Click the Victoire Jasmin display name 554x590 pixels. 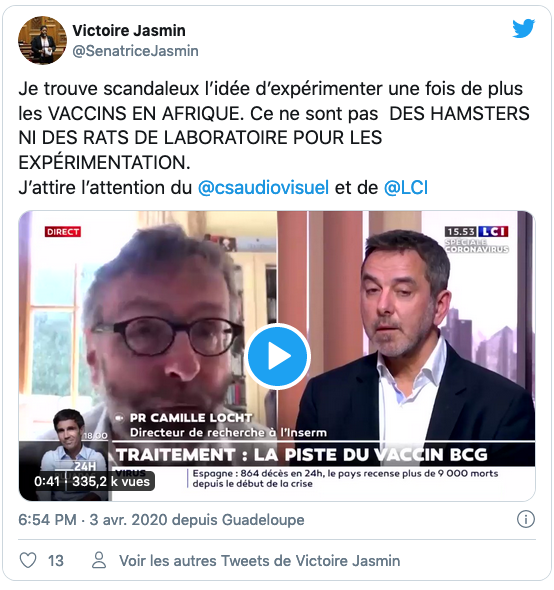pos(129,30)
